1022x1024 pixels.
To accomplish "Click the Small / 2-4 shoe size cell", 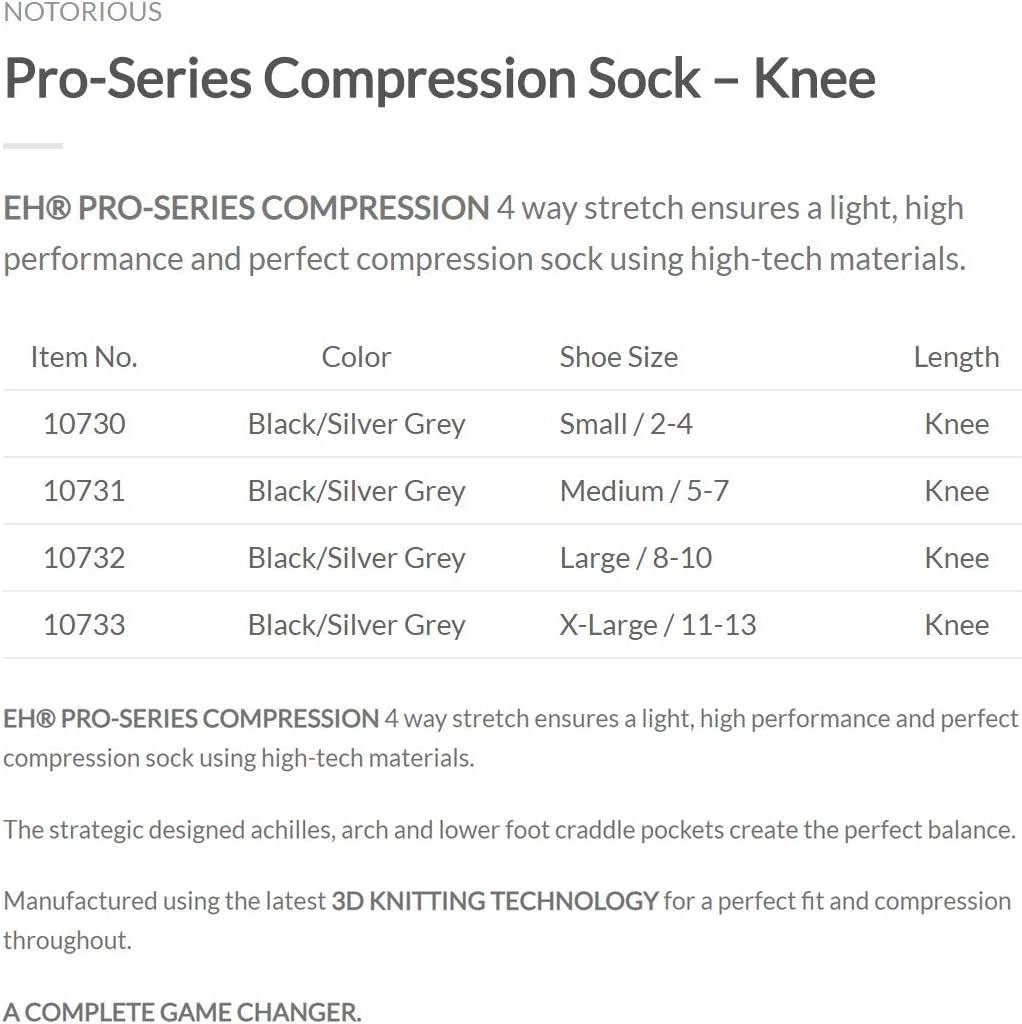I will pyautogui.click(x=626, y=424).
